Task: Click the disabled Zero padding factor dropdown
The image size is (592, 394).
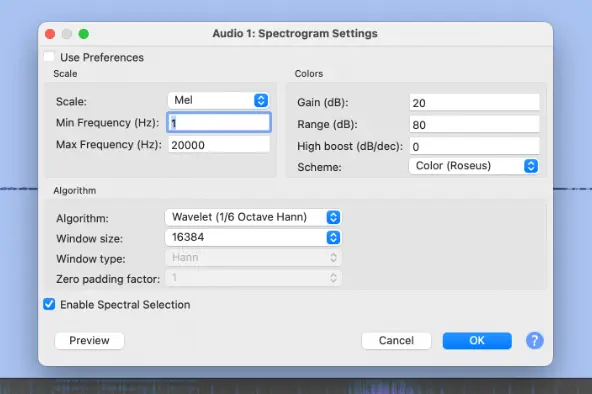Action: point(253,278)
